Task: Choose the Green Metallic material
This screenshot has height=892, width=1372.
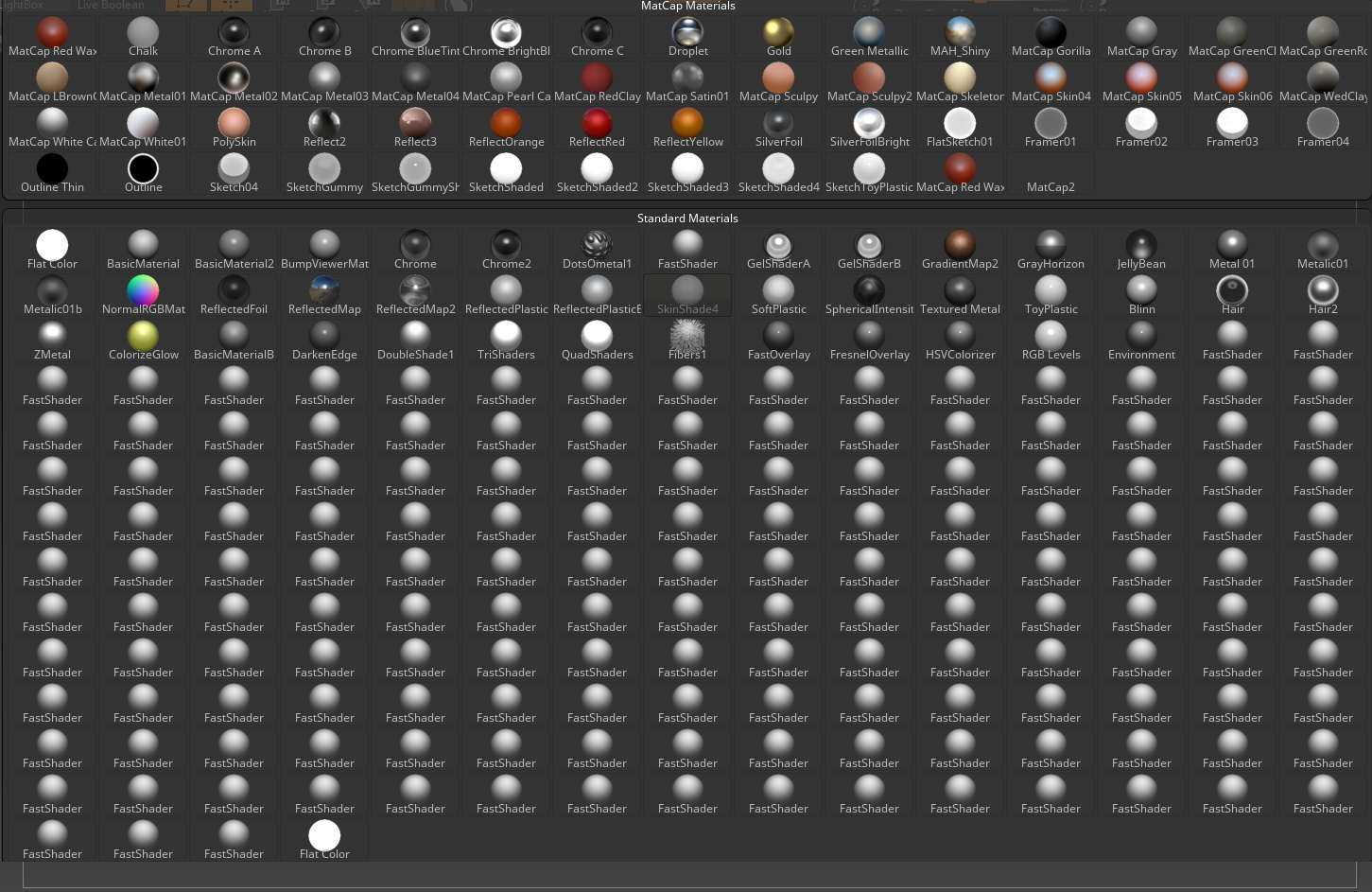Action: coord(869,37)
